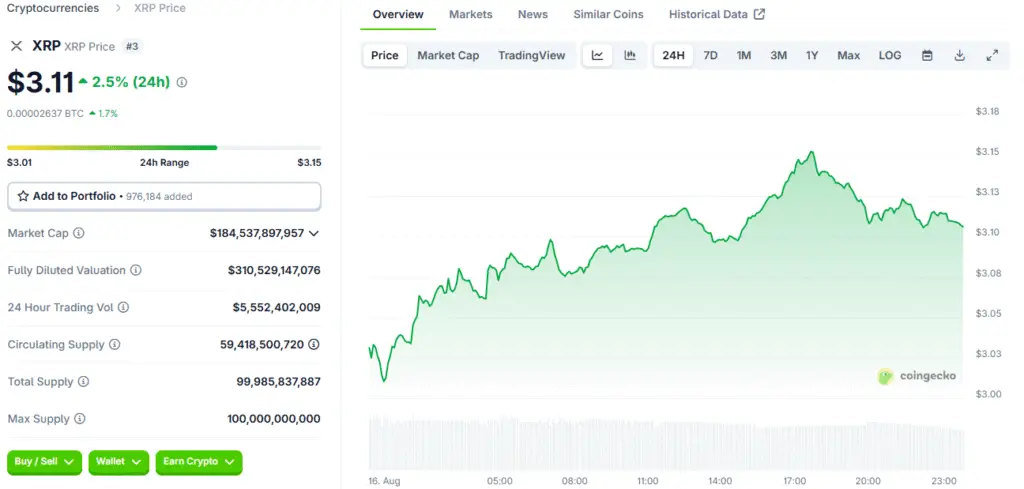1024x489 pixels.
Task: Click the 24h Range progress bar
Action: (x=164, y=148)
